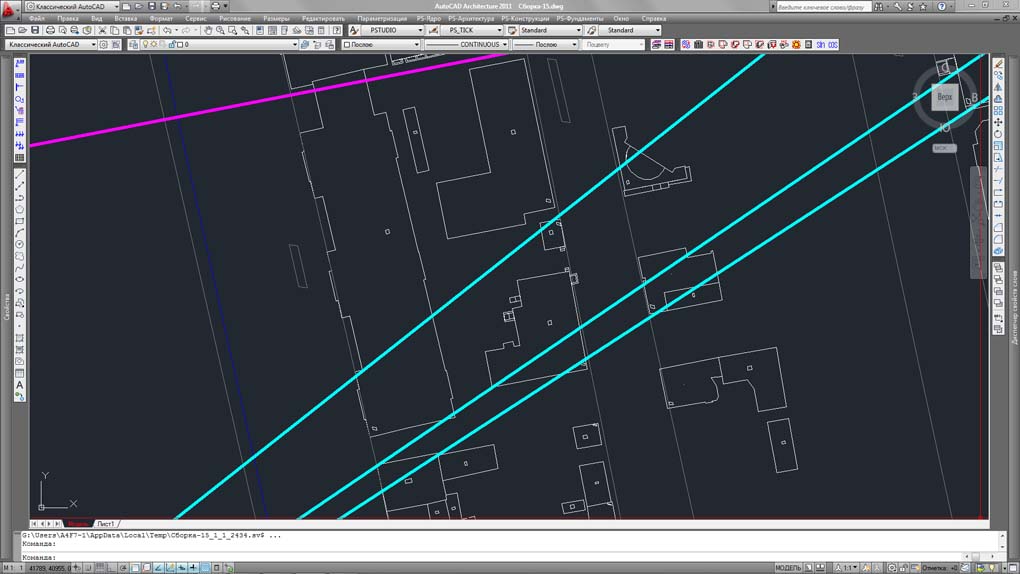
Task: Click the star favorites icon in title bar
Action: click(x=922, y=7)
